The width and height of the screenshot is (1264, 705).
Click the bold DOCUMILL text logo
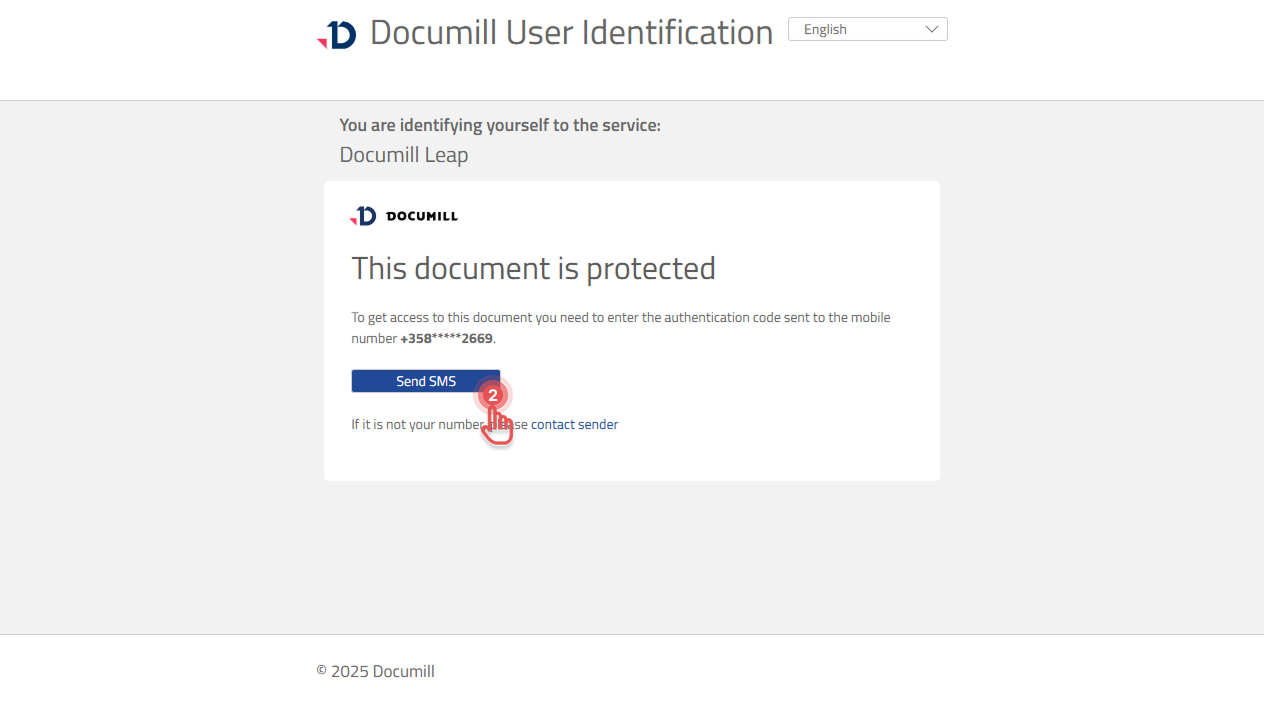[x=424, y=215]
